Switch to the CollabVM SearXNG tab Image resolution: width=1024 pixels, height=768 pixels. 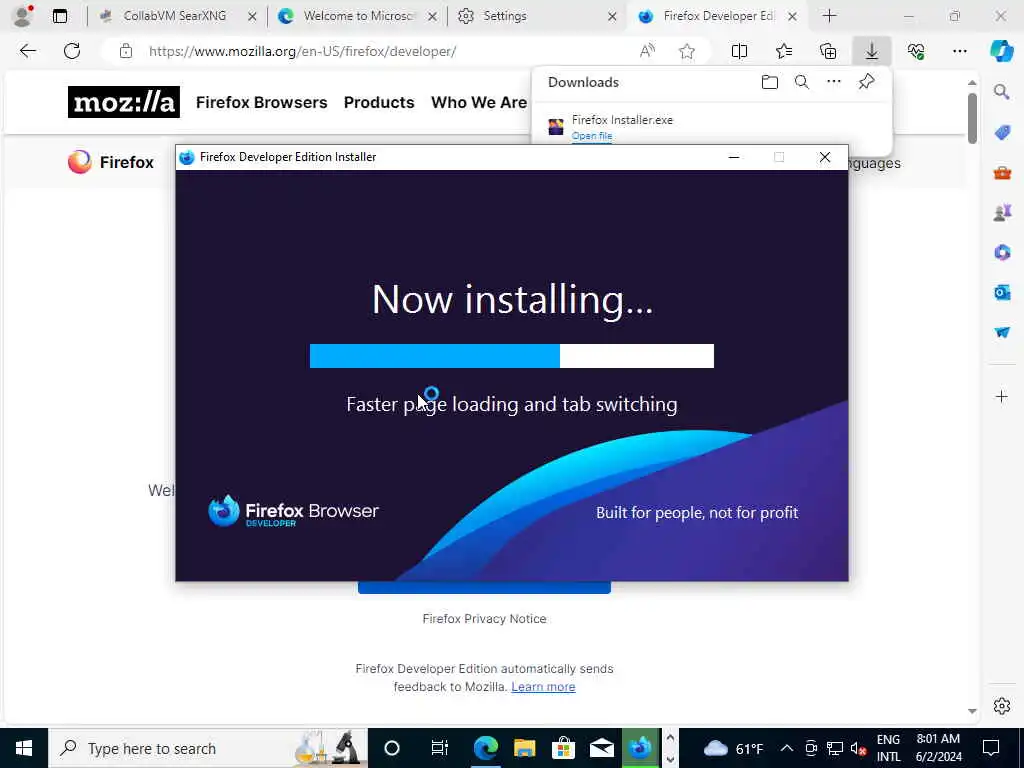click(x=174, y=16)
